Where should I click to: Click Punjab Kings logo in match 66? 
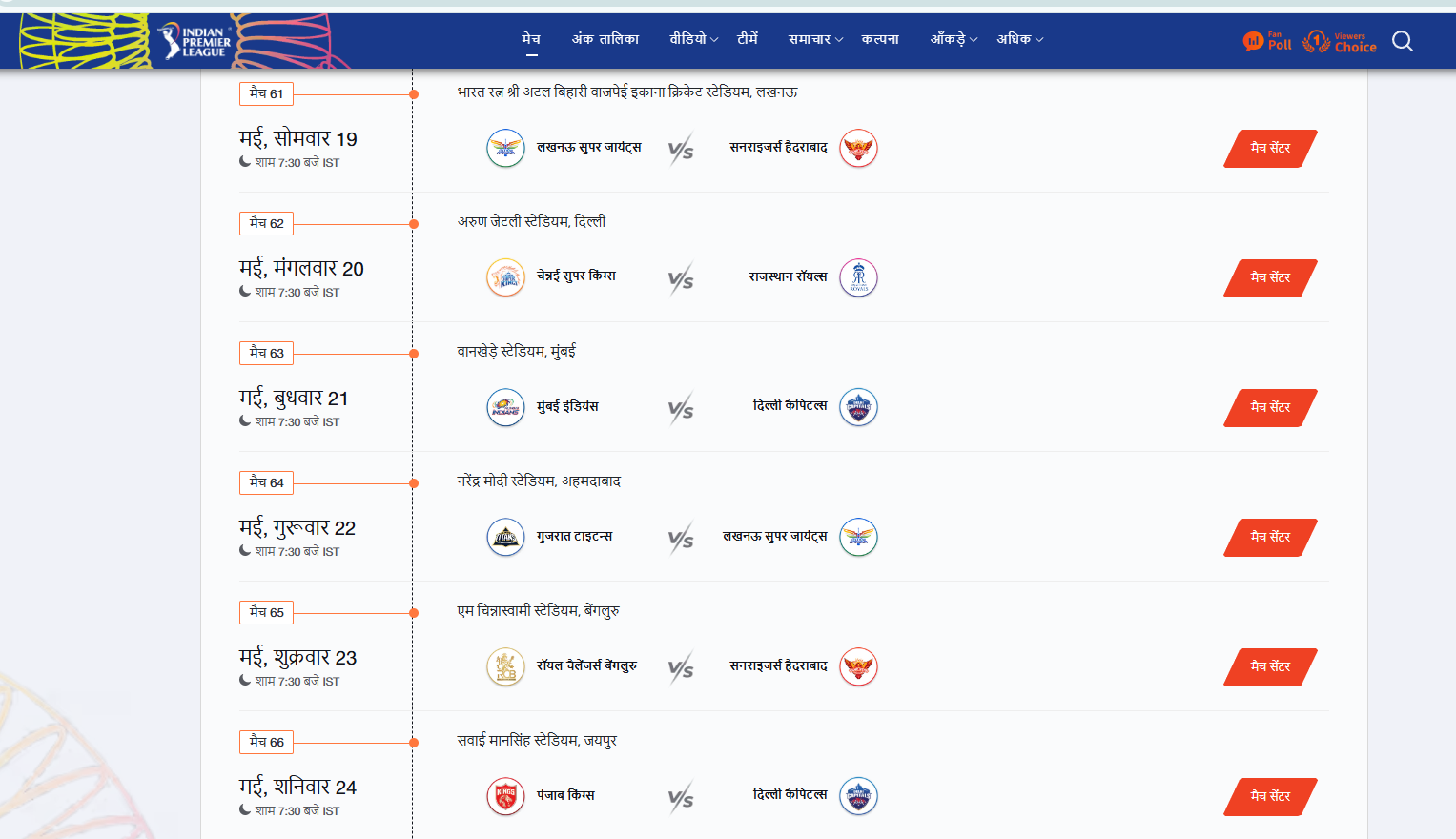tap(505, 796)
